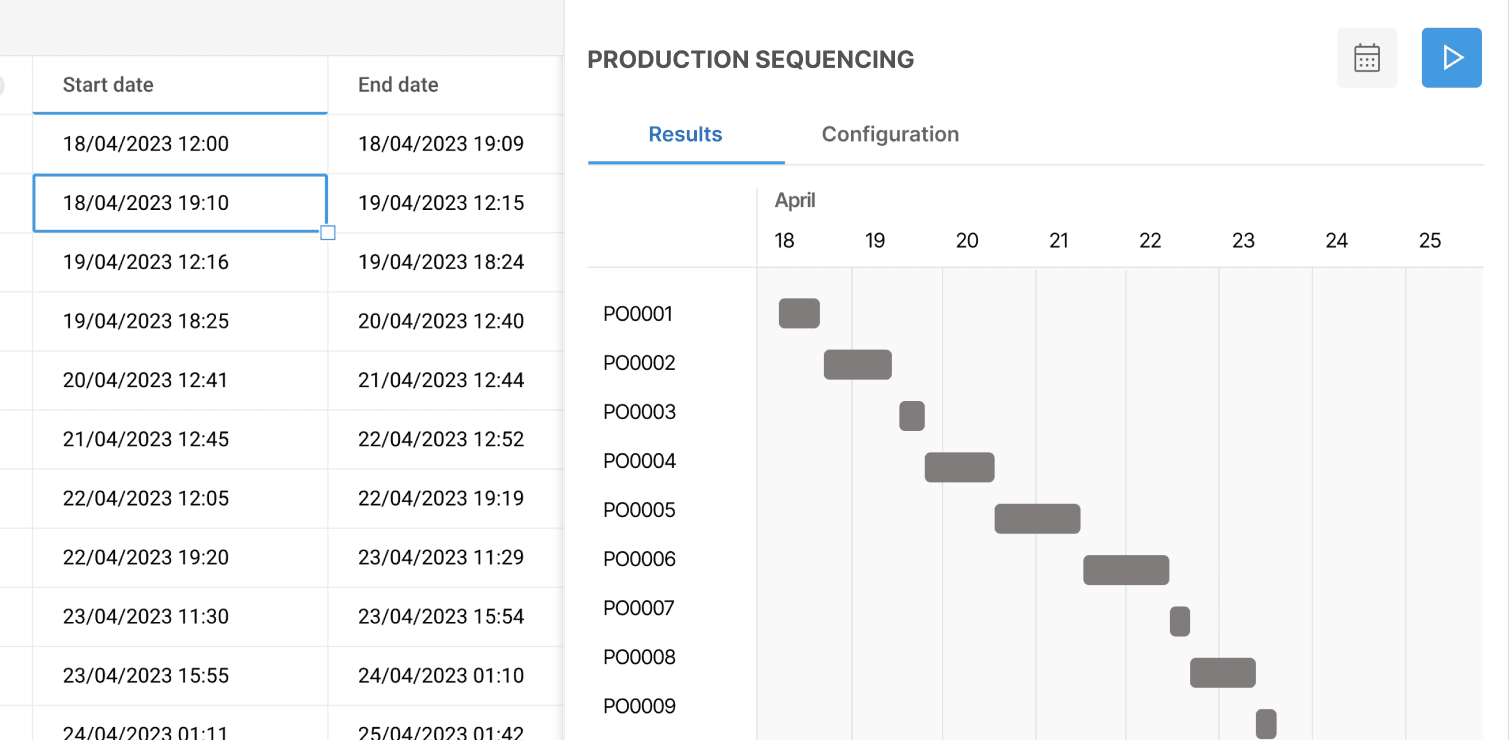
Task: Select end date cell 22/04/2023 12:52
Action: (446, 439)
